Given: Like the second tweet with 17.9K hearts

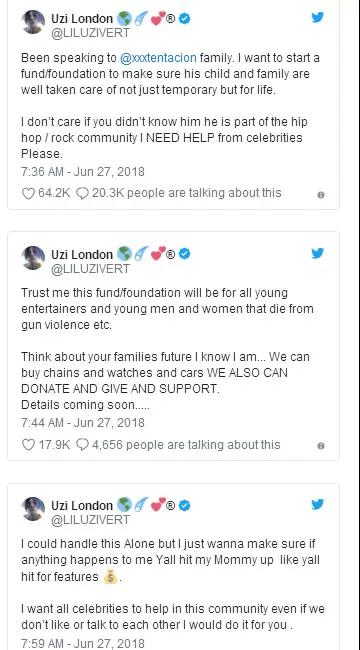Looking at the screenshot, I should 28,445.
